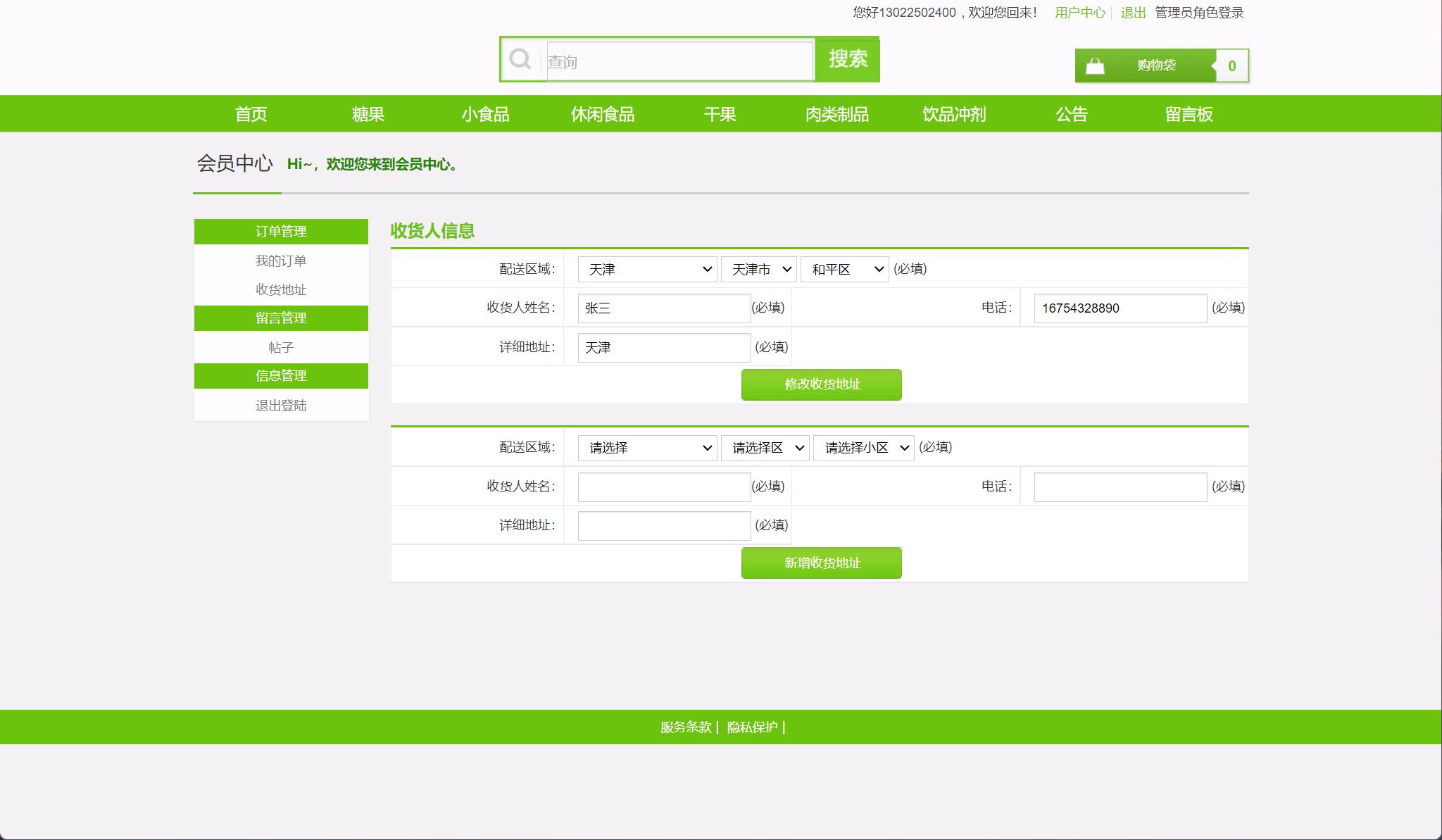Open the Tianjin province dropdown
The width and height of the screenshot is (1442, 840).
click(646, 269)
